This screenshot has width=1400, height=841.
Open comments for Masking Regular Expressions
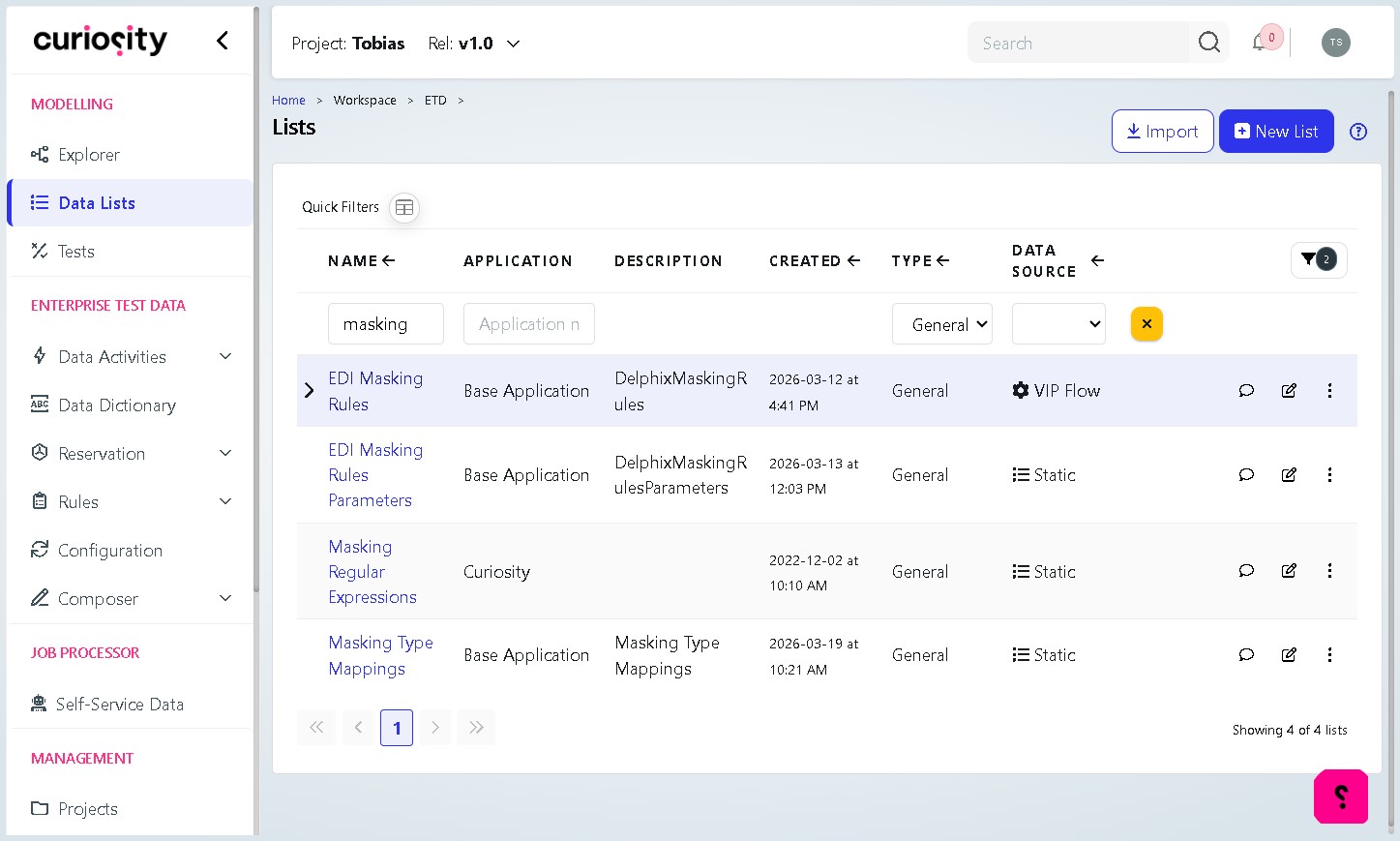pyautogui.click(x=1246, y=570)
